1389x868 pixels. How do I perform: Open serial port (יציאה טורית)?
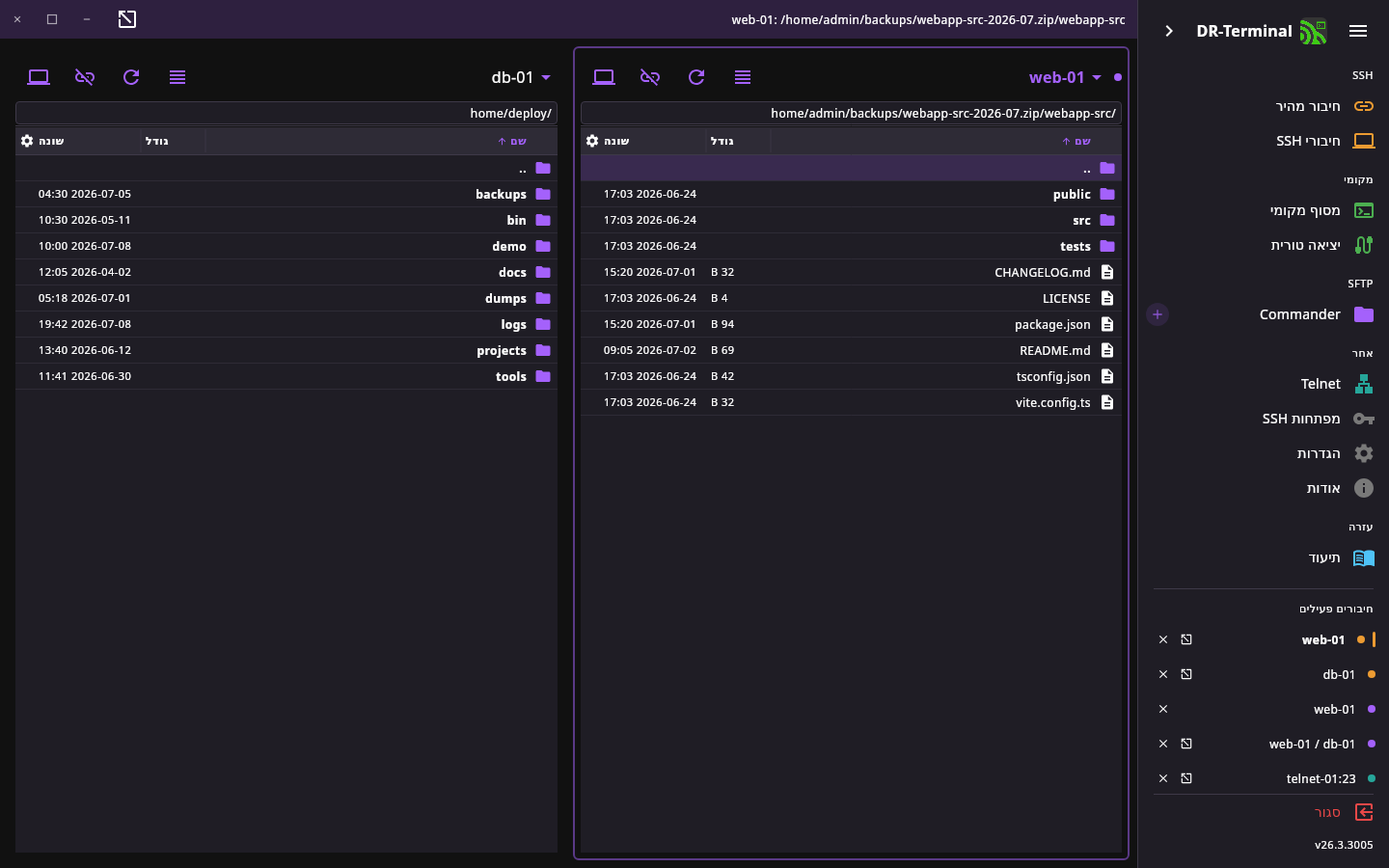click(1264, 245)
